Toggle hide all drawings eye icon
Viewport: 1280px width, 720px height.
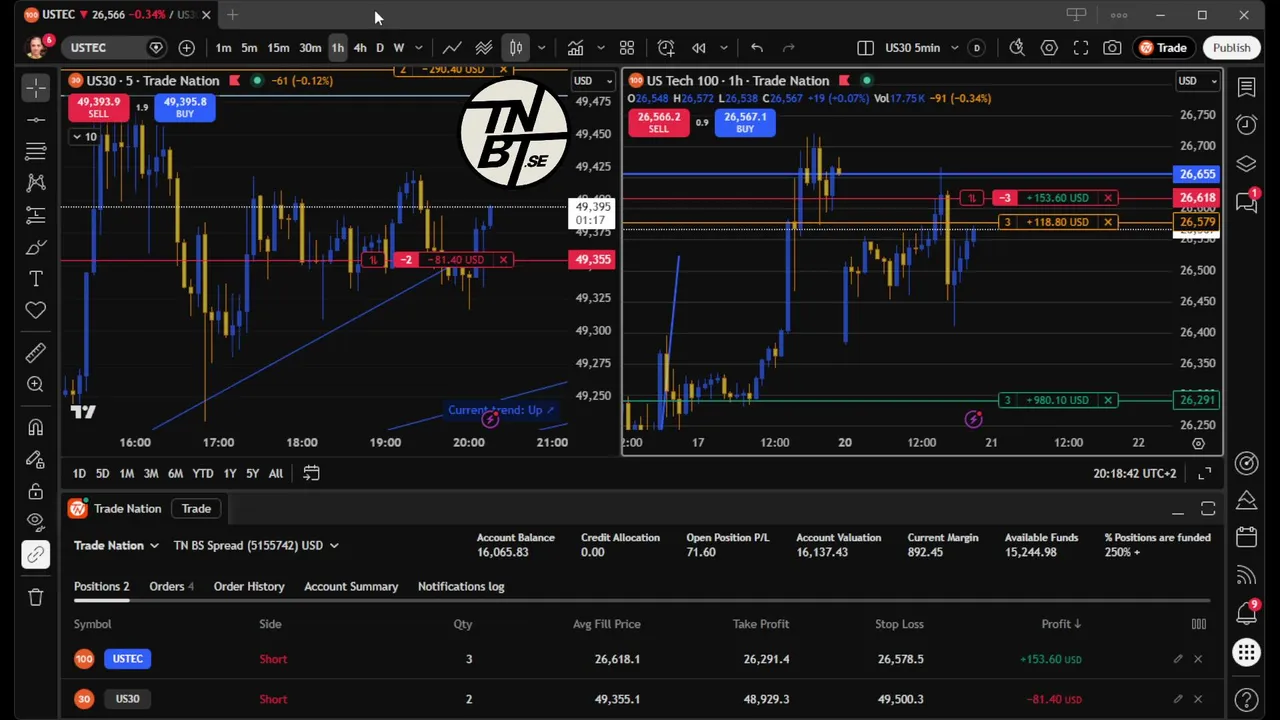(x=36, y=521)
